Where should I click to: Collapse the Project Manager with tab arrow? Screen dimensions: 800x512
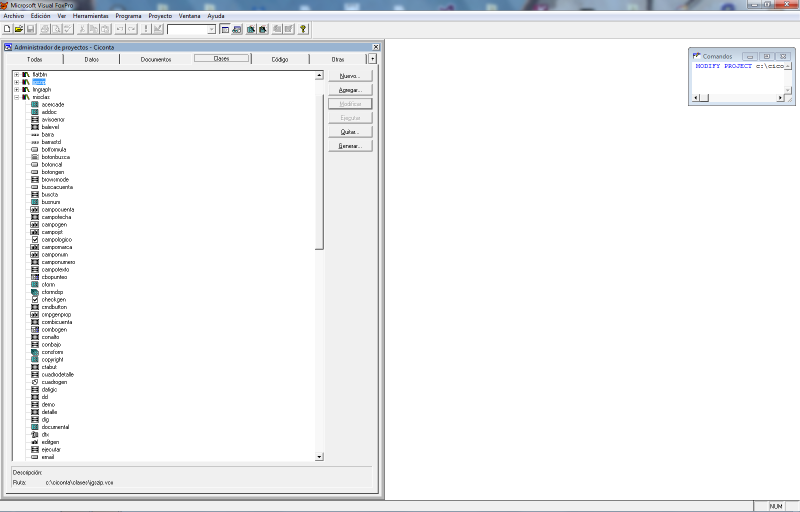tap(372, 59)
